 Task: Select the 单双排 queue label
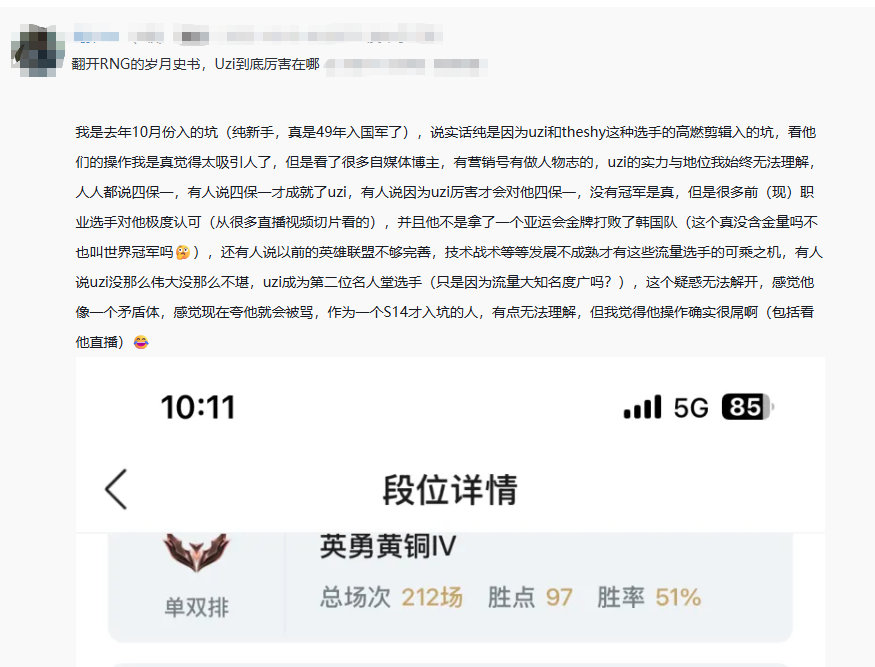[196, 607]
